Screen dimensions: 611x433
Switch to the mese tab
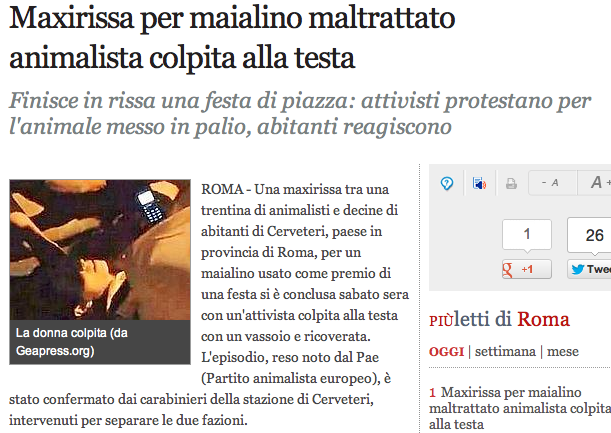coord(563,352)
